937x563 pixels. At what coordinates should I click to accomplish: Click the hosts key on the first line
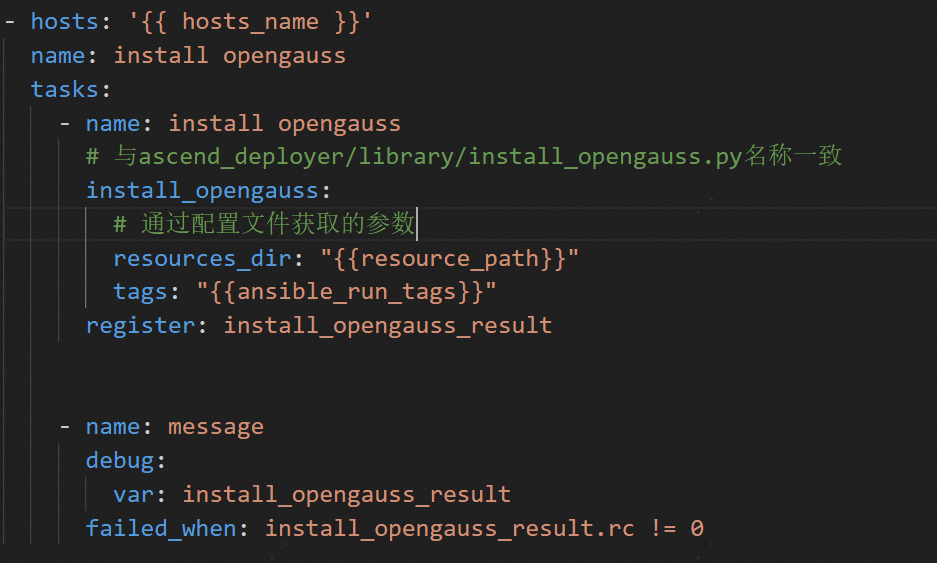click(x=64, y=21)
